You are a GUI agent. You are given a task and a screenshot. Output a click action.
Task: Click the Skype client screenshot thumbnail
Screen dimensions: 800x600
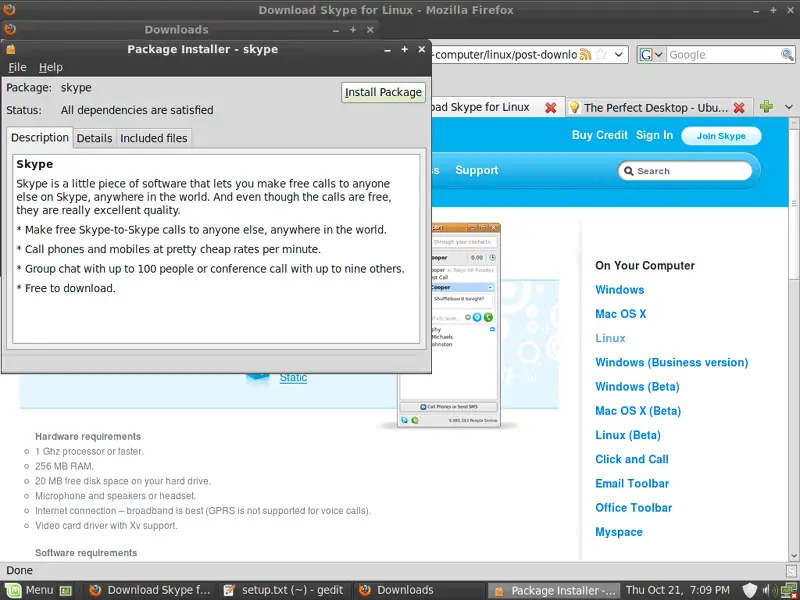[x=449, y=324]
